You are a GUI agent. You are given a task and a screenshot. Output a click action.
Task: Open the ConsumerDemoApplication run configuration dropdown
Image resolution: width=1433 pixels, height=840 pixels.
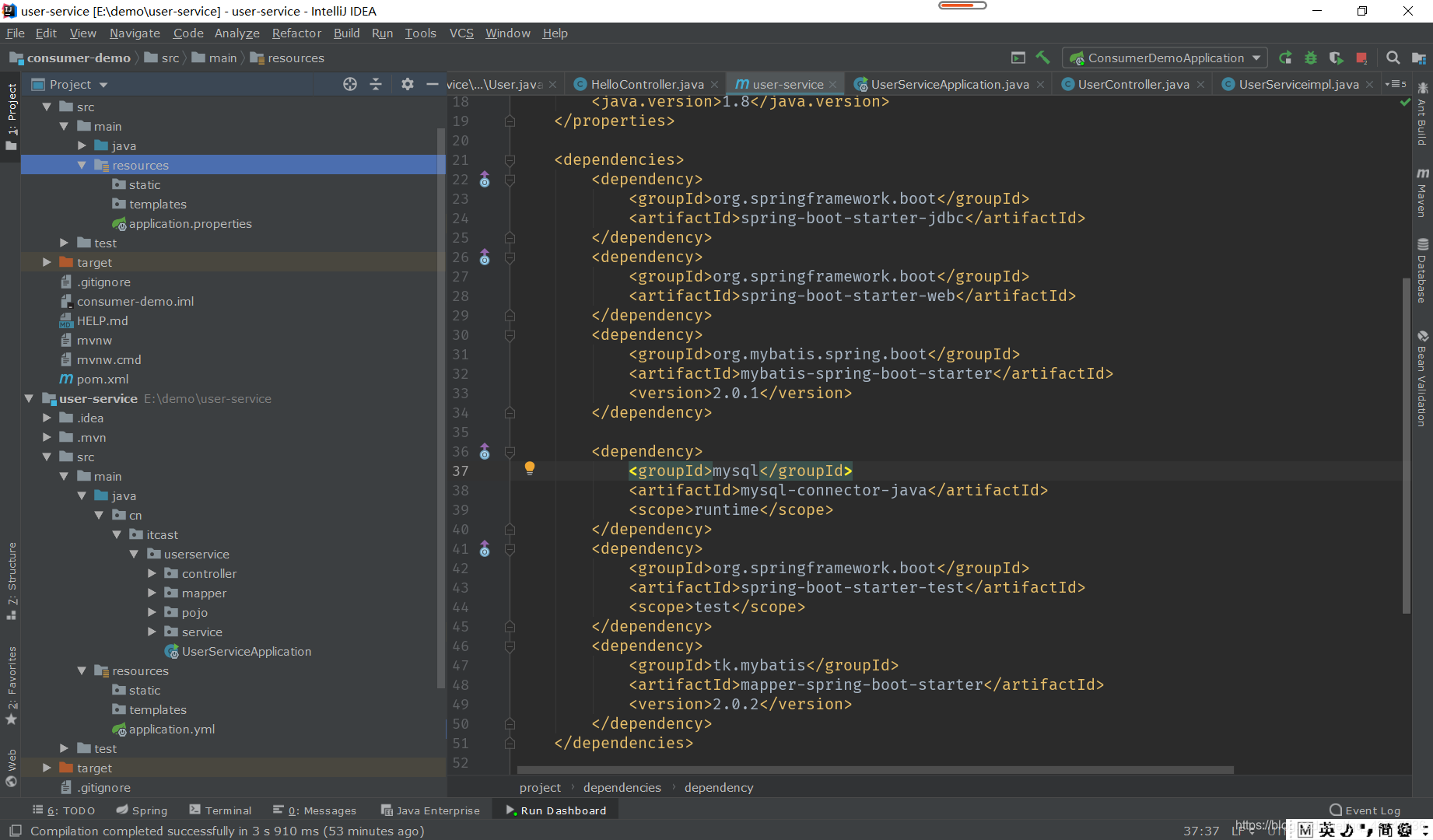pyautogui.click(x=1165, y=58)
